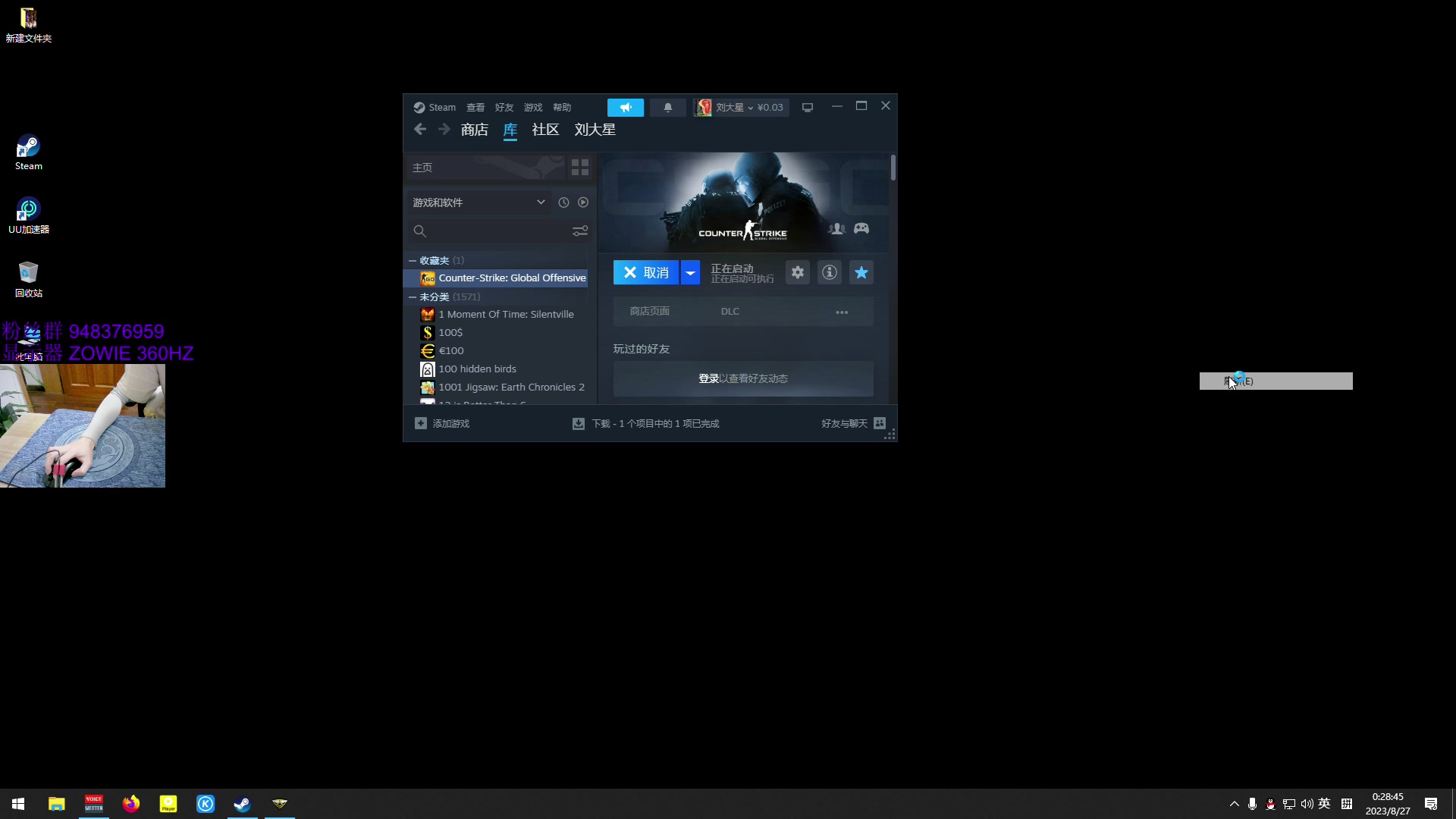This screenshot has height=819, width=1456.
Task: Click the library search input field
Action: pos(499,231)
